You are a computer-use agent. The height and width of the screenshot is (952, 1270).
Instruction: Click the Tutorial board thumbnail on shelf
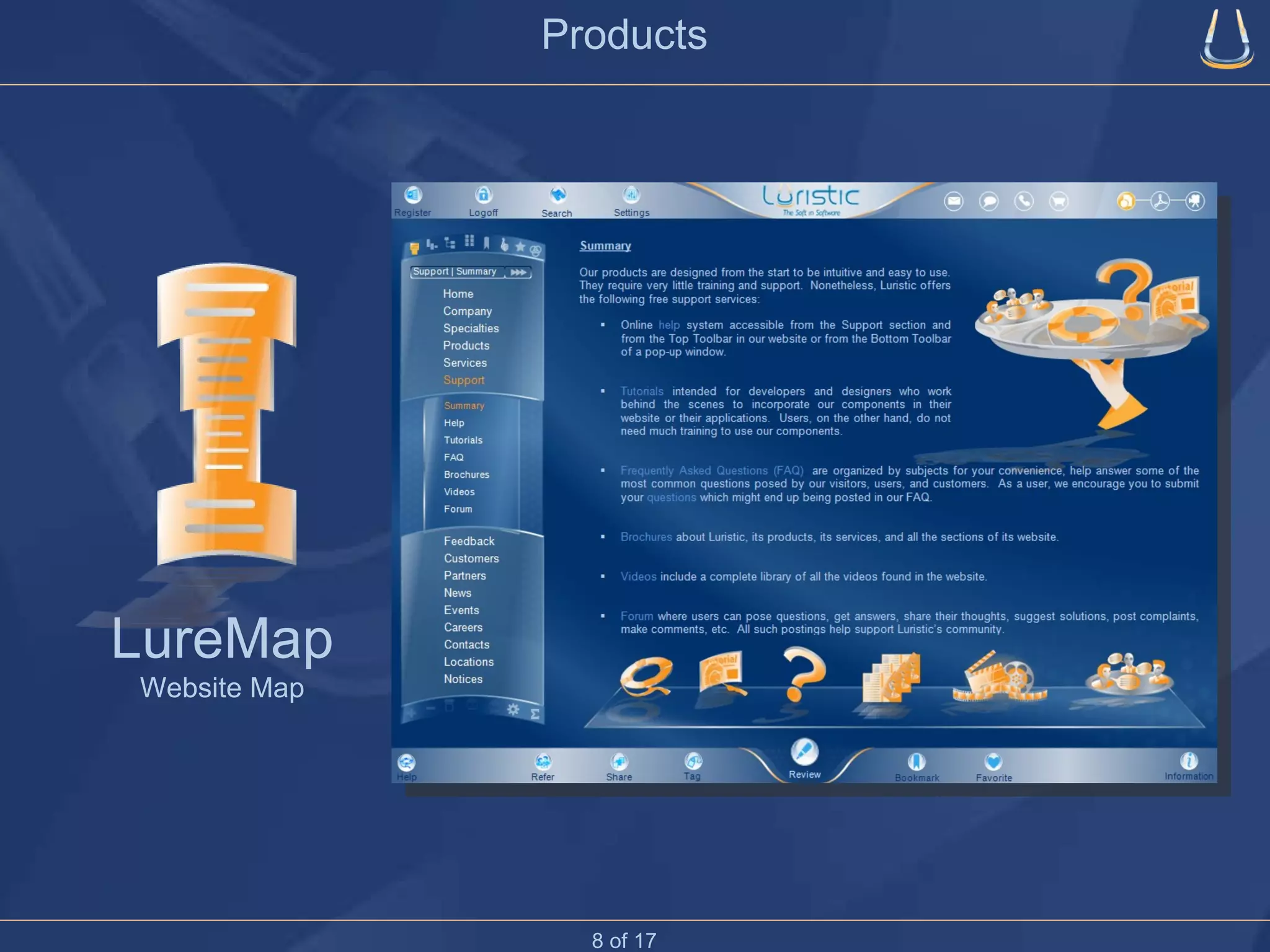point(722,674)
